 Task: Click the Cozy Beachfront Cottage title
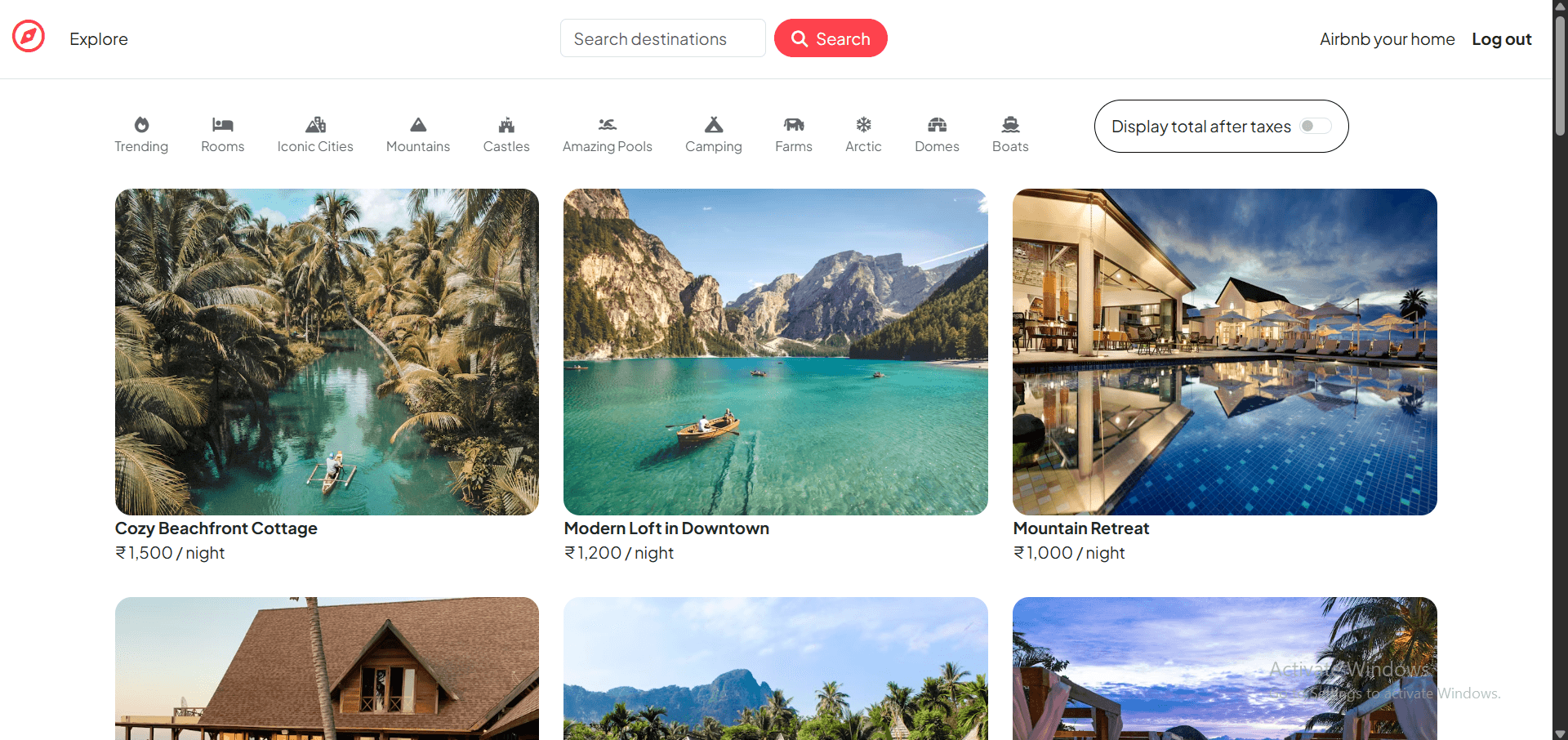pos(216,528)
